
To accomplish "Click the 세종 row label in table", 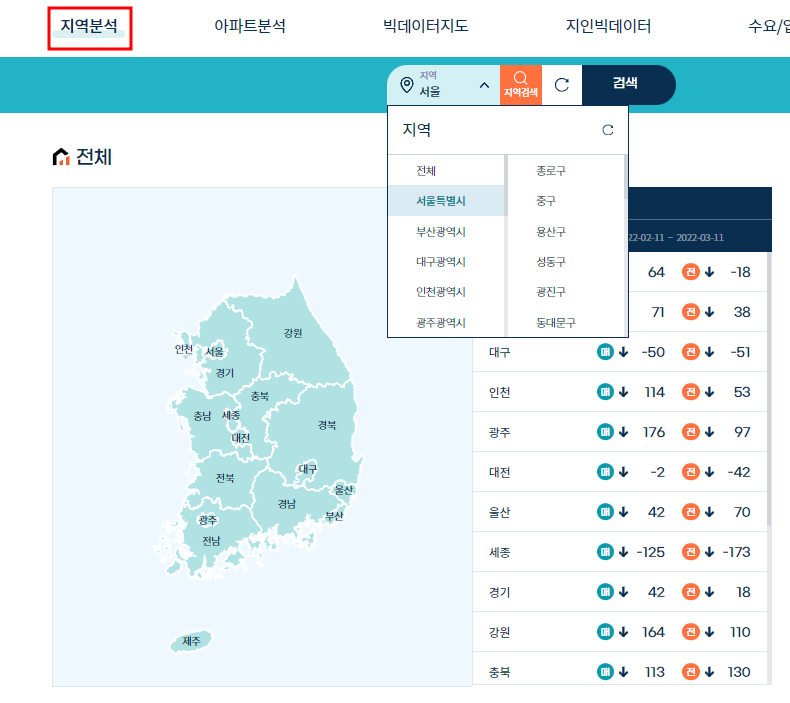I will (500, 552).
